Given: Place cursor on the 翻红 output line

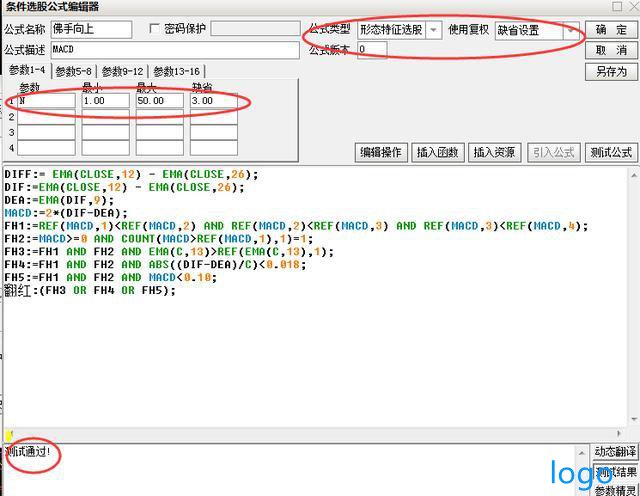Looking at the screenshot, I should tap(90, 291).
